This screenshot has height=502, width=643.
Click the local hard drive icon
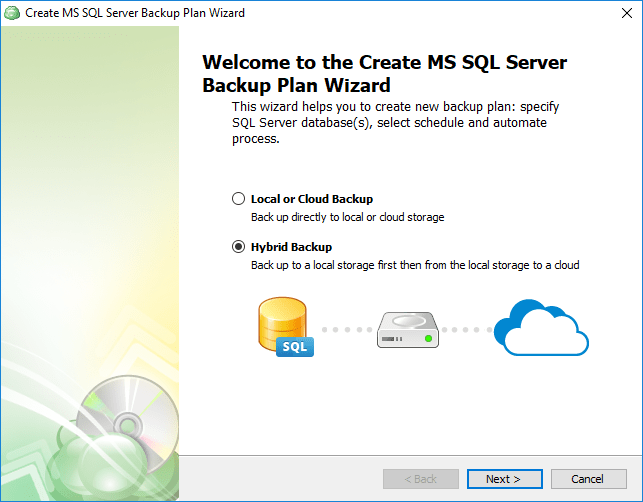click(x=408, y=330)
